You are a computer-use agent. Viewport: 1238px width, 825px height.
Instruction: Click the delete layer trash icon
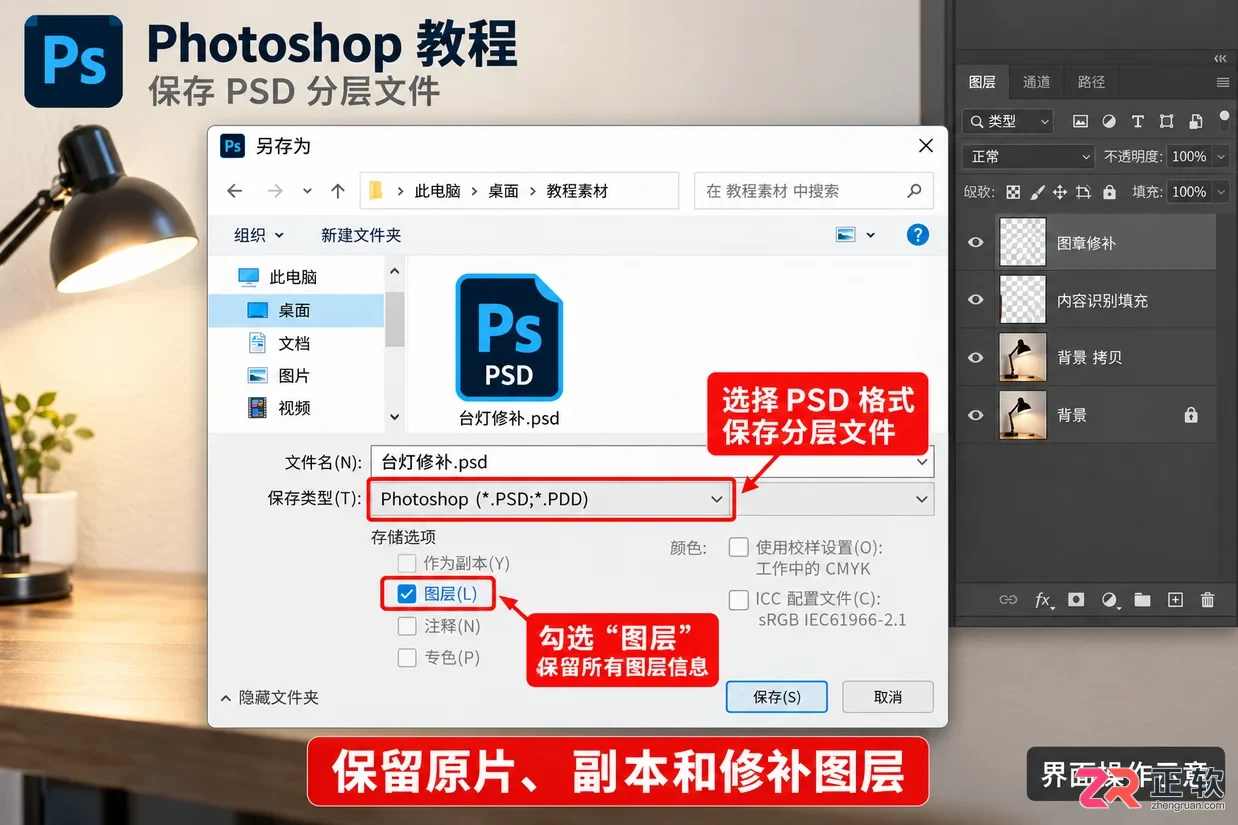coord(1207,600)
